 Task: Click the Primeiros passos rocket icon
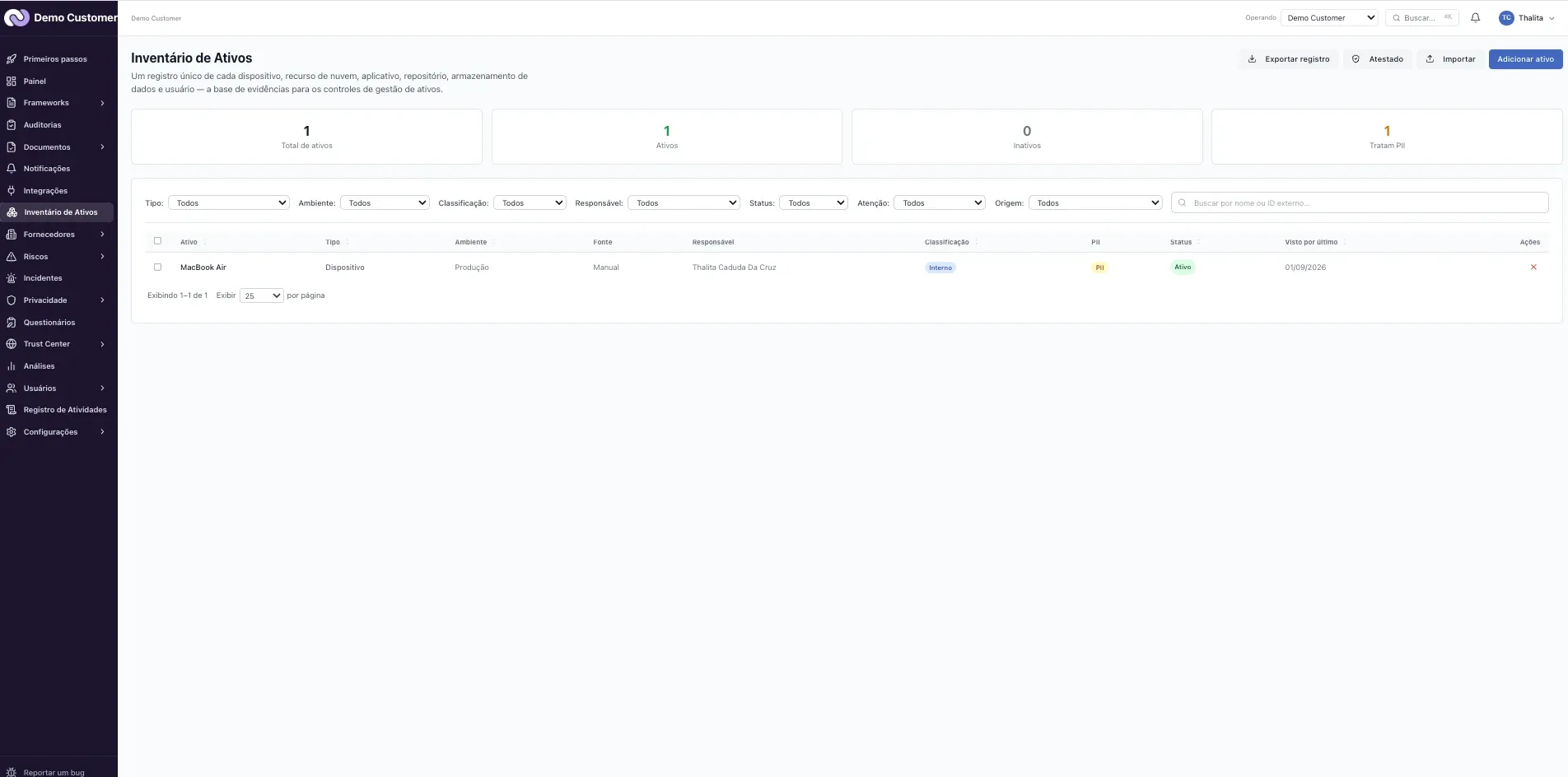[12, 59]
